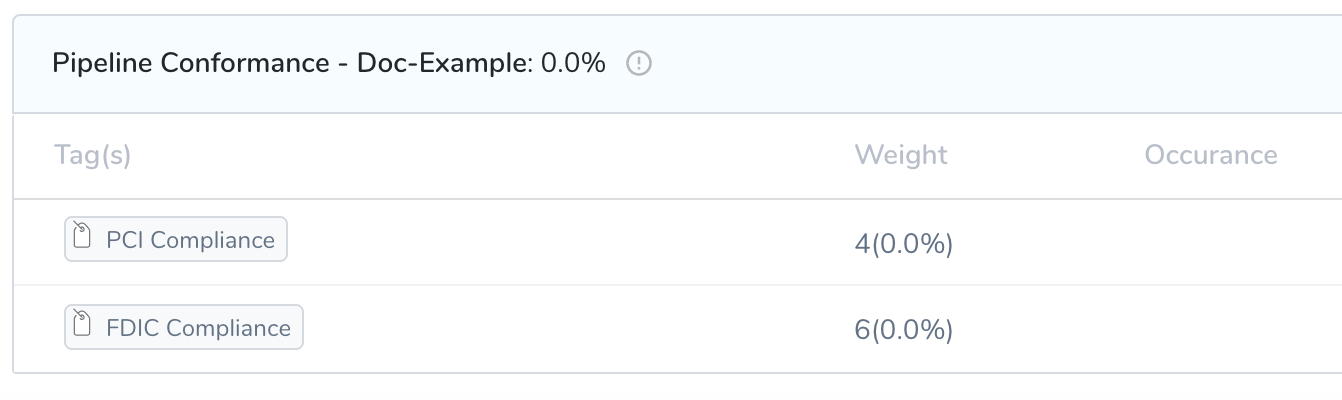Click the Pipeline Conformance title text
The height and width of the screenshot is (400, 1342).
190,64
